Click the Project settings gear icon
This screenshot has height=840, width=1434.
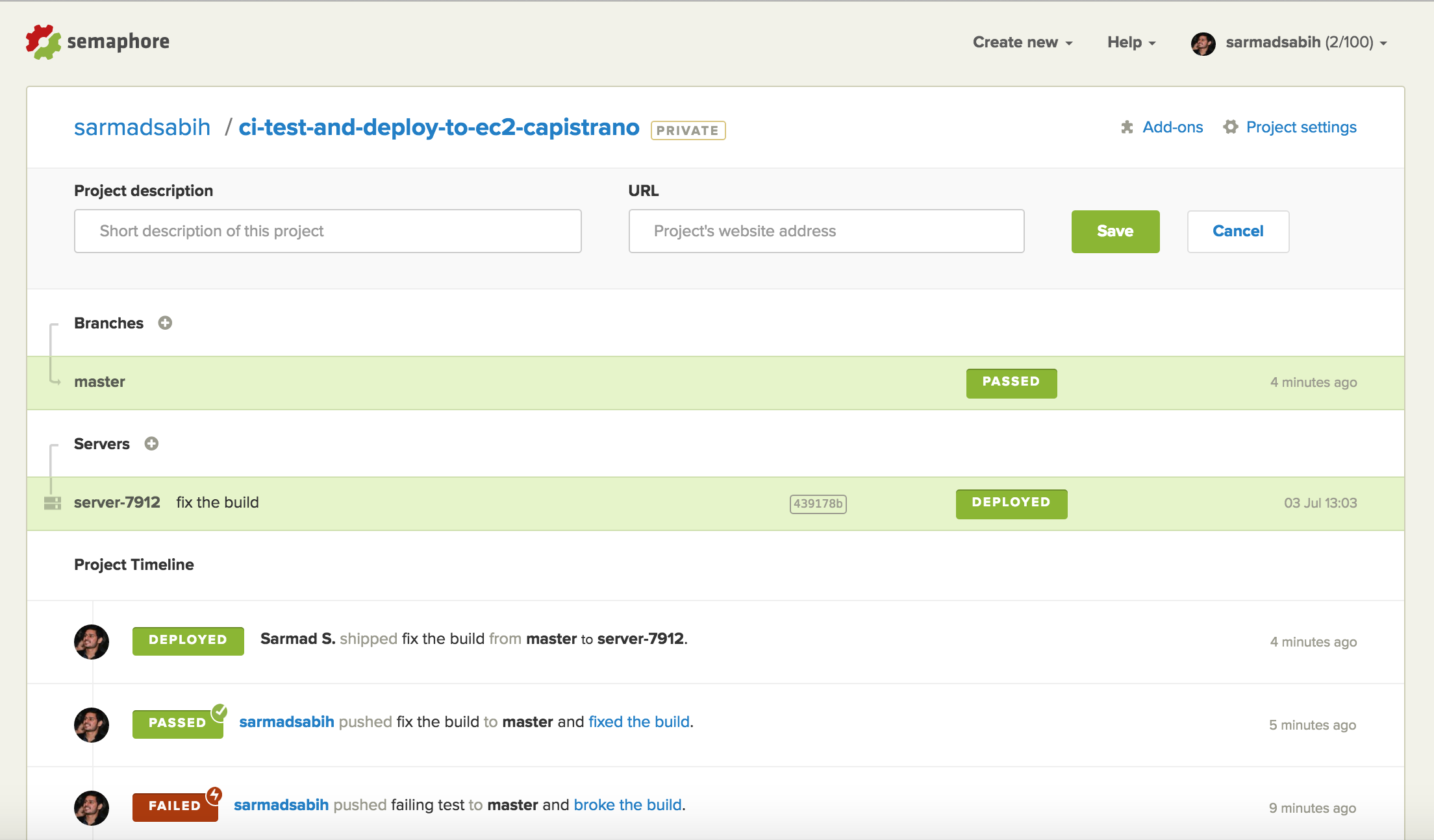1230,127
